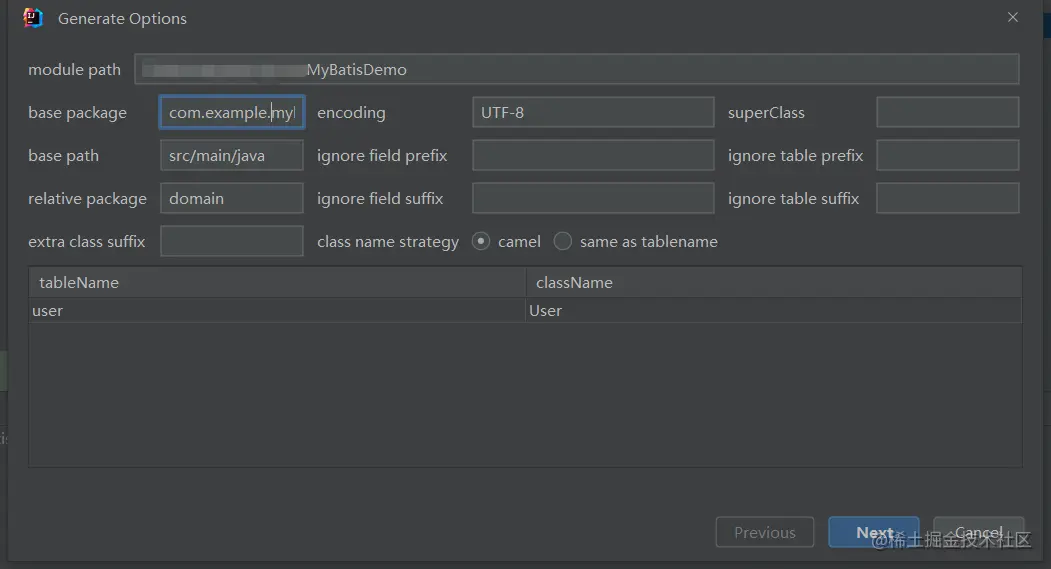Click the 'module path' label
This screenshot has width=1051, height=569.
point(74,70)
